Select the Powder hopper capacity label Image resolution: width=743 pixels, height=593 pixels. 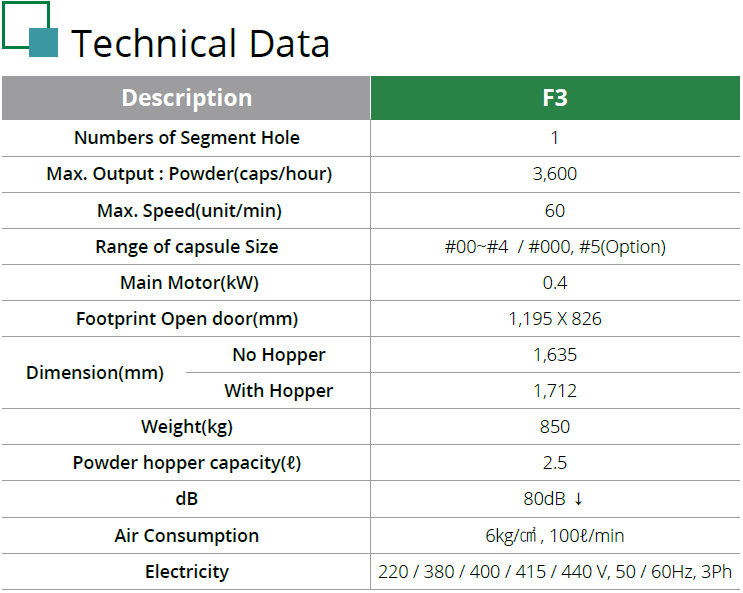187,463
